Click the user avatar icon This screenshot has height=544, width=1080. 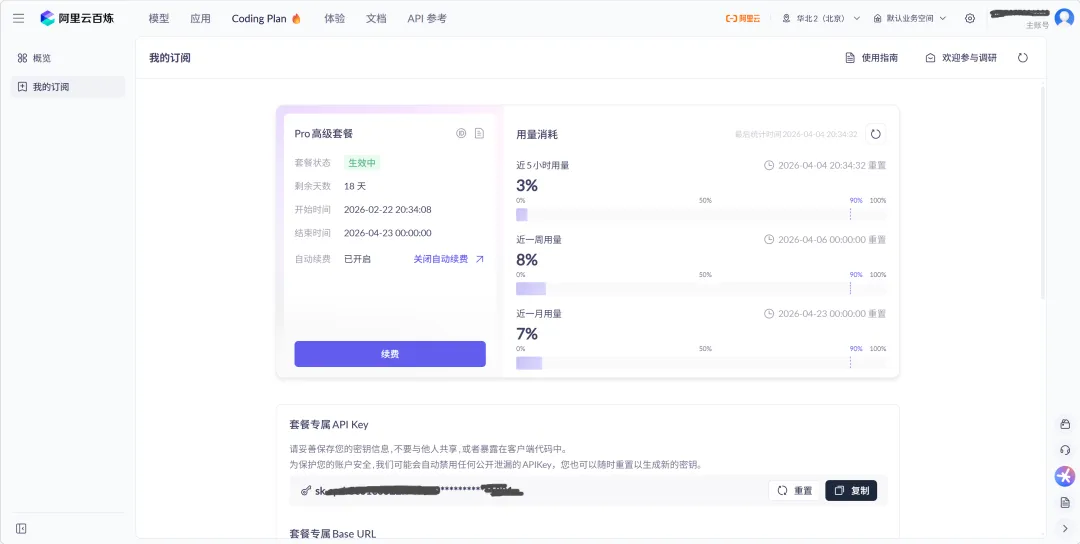click(x=1065, y=18)
